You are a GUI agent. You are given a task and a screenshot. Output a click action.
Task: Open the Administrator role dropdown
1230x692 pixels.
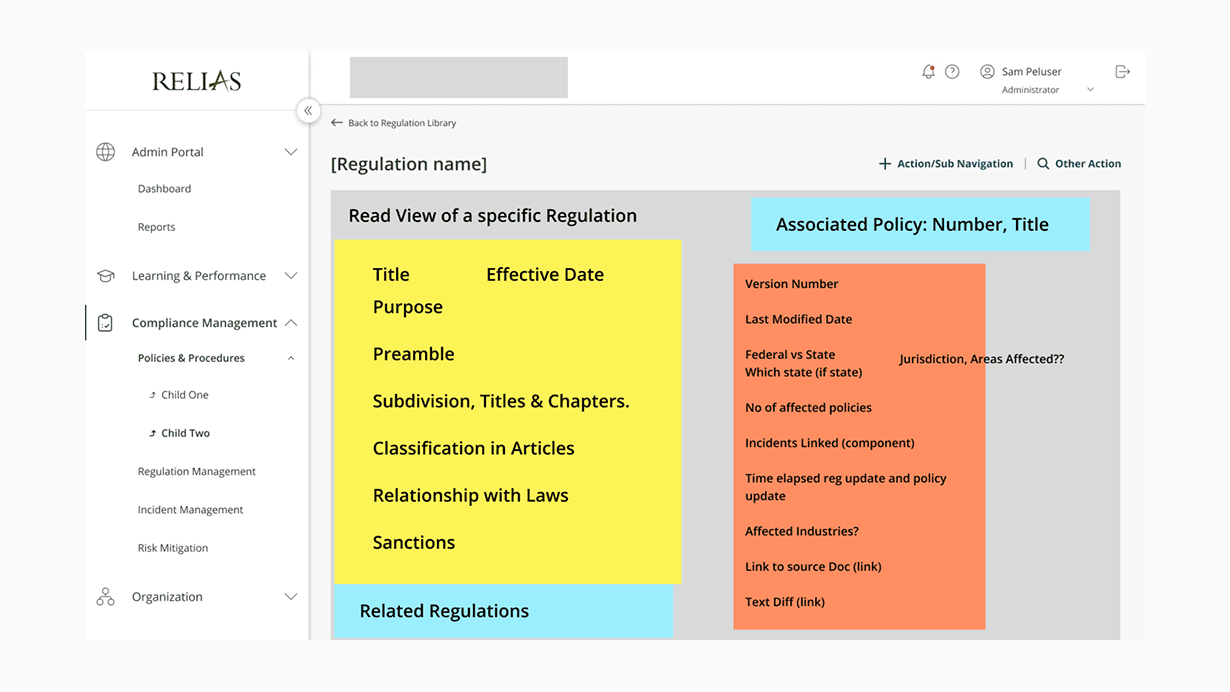[x=1090, y=90]
